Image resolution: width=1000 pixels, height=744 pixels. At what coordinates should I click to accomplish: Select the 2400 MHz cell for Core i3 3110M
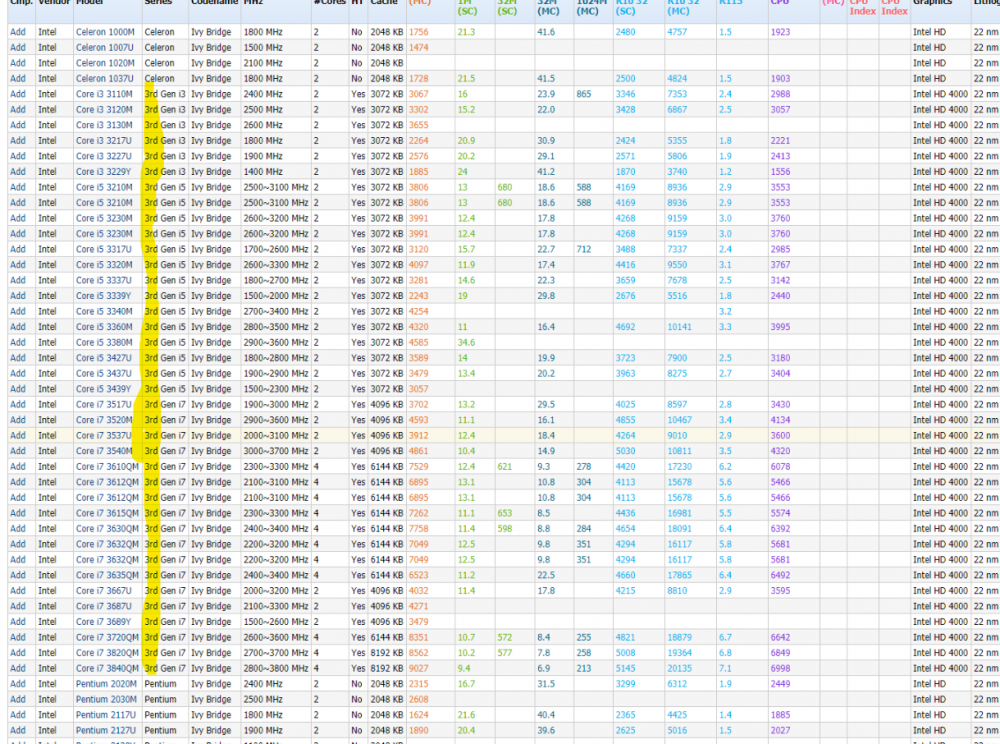(263, 94)
